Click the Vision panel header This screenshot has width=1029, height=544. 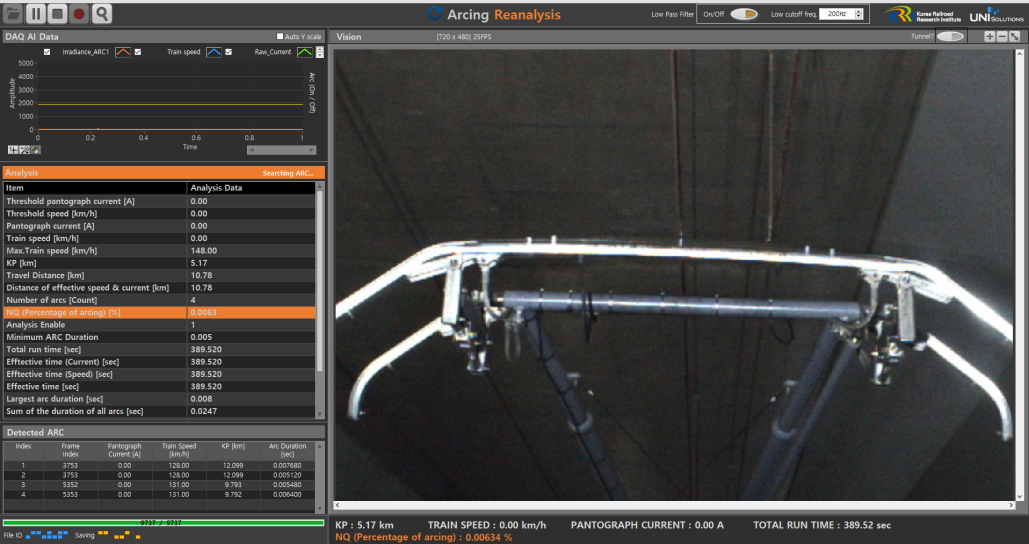click(x=678, y=37)
